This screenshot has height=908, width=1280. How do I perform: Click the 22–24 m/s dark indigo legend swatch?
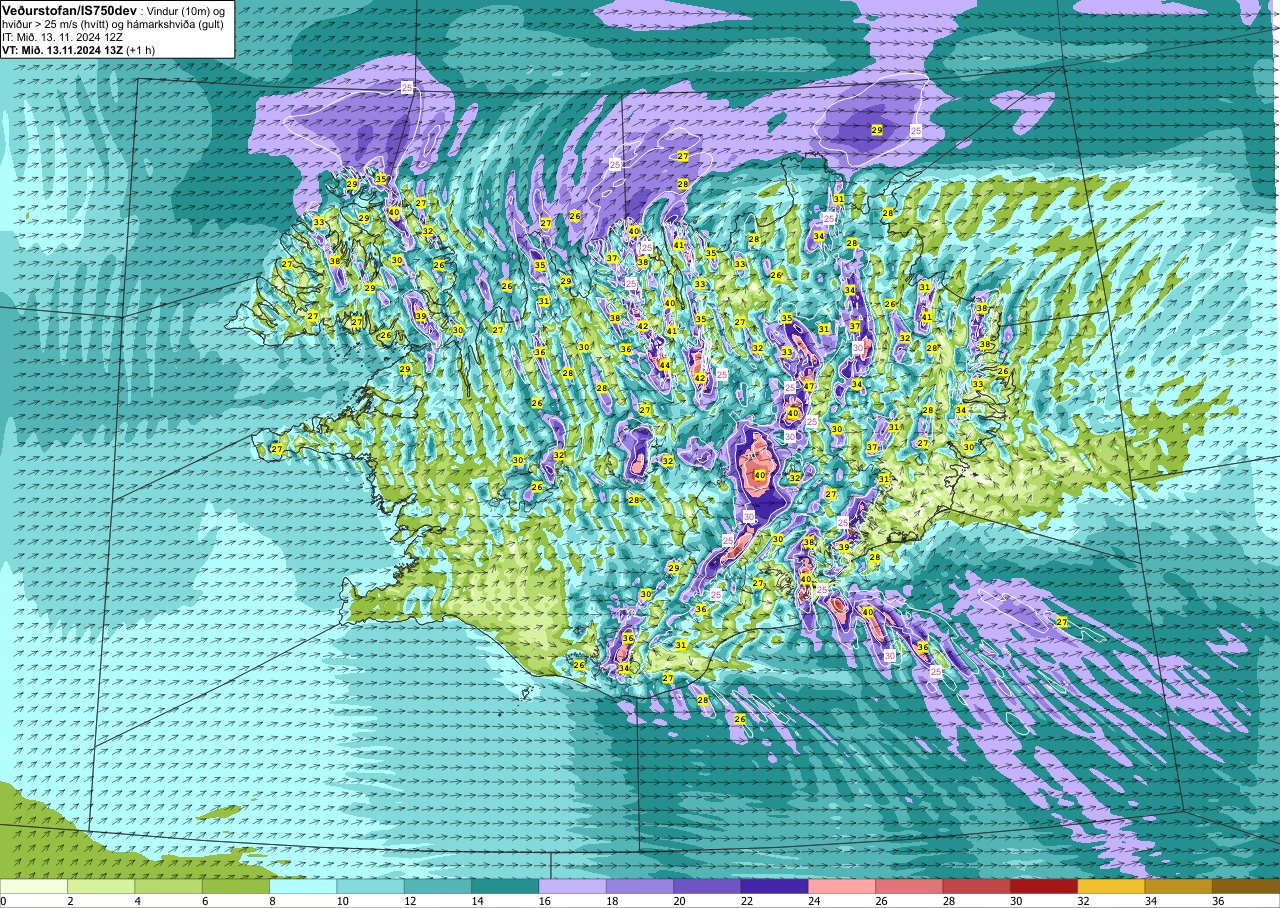[x=774, y=886]
